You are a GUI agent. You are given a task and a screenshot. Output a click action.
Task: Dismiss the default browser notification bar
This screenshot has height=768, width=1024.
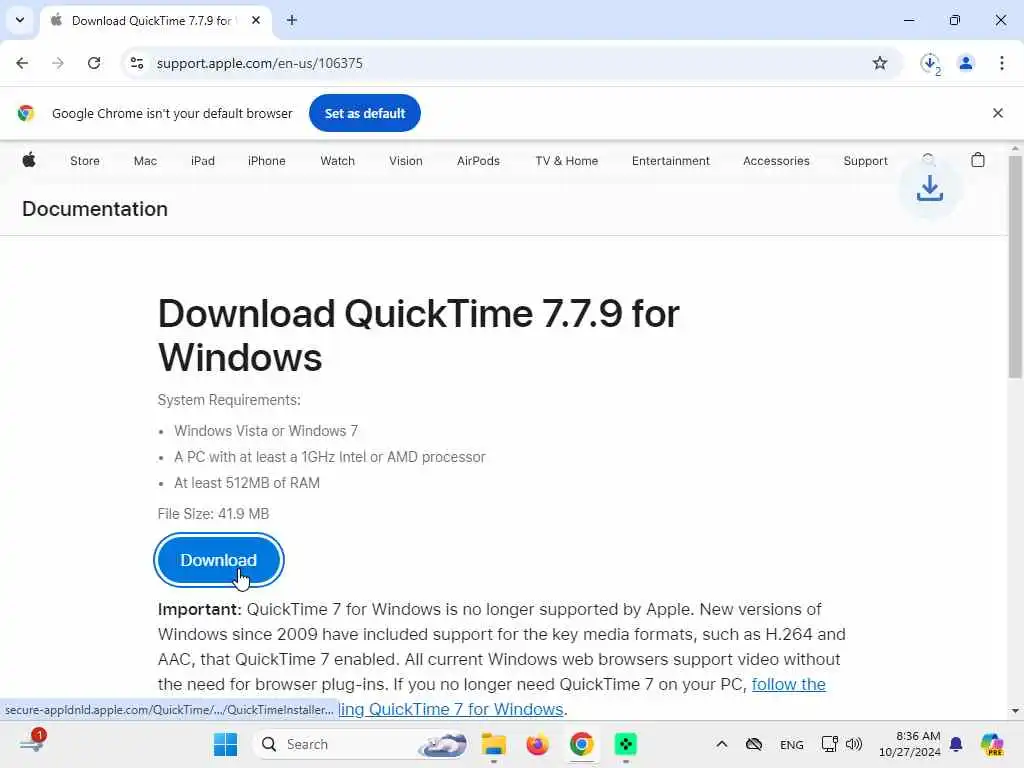click(997, 113)
